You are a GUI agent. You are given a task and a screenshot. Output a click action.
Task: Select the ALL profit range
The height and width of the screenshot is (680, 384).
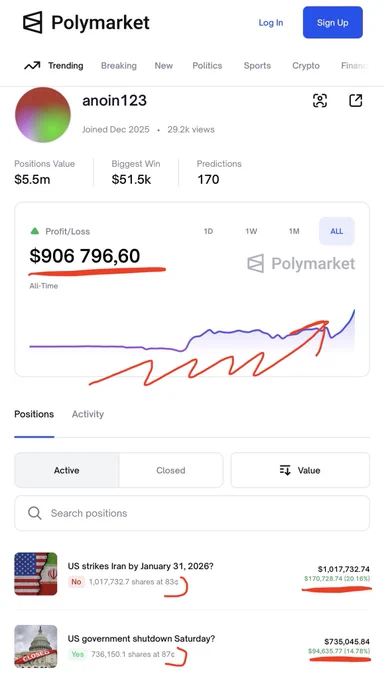337,231
